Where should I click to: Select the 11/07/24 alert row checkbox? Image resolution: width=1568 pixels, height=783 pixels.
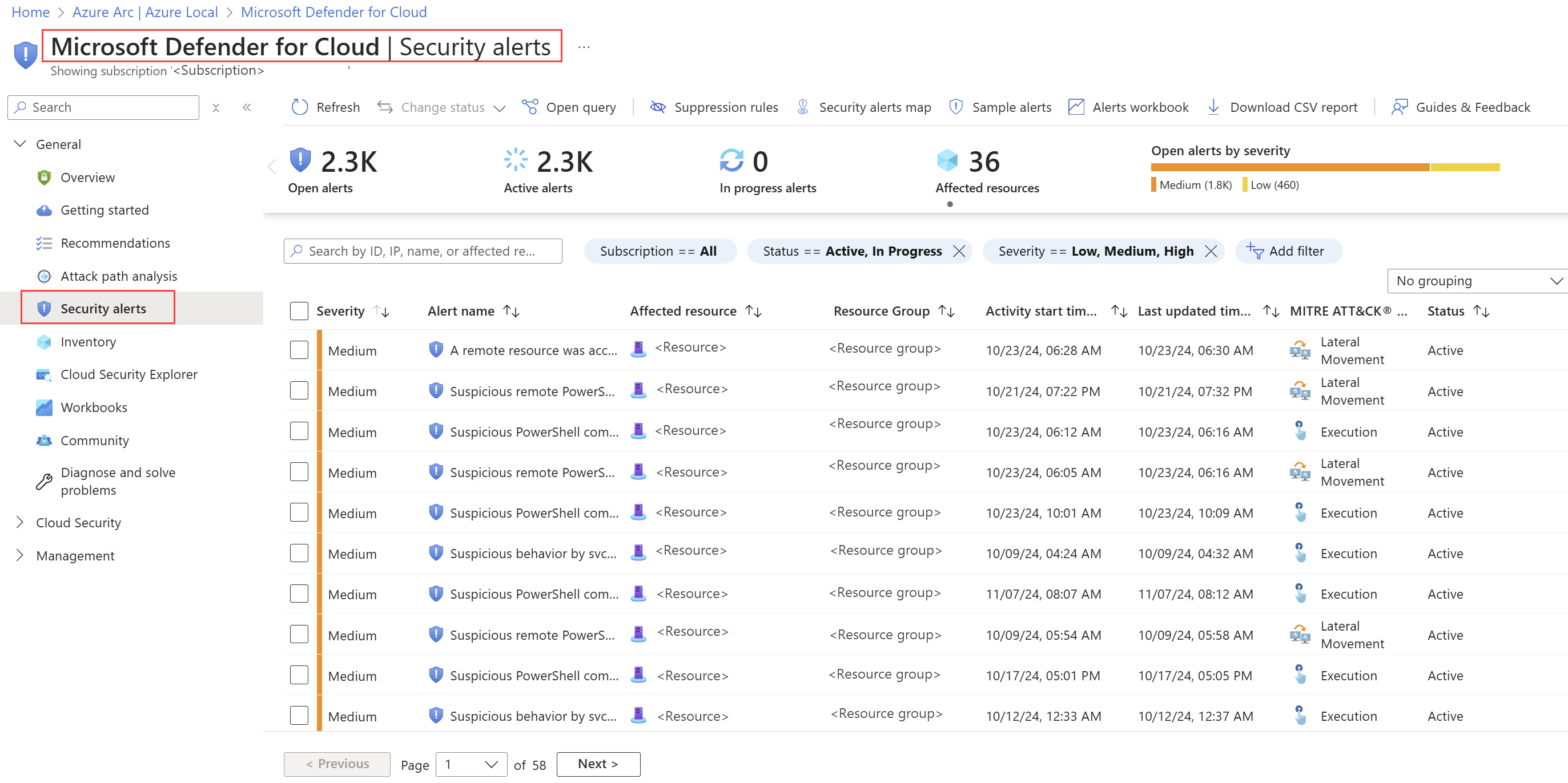point(299,594)
